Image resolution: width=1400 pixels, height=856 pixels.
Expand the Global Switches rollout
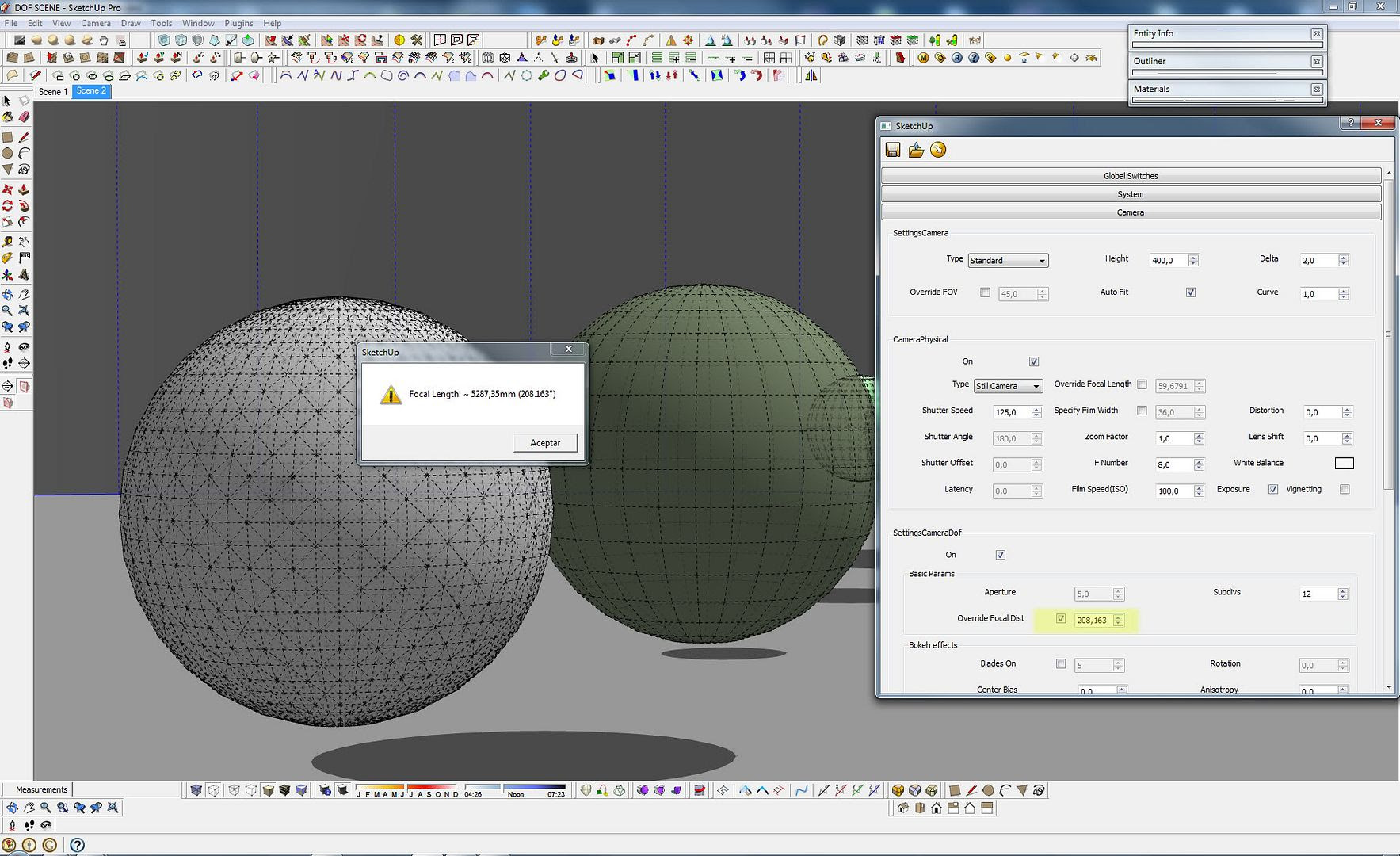point(1131,176)
